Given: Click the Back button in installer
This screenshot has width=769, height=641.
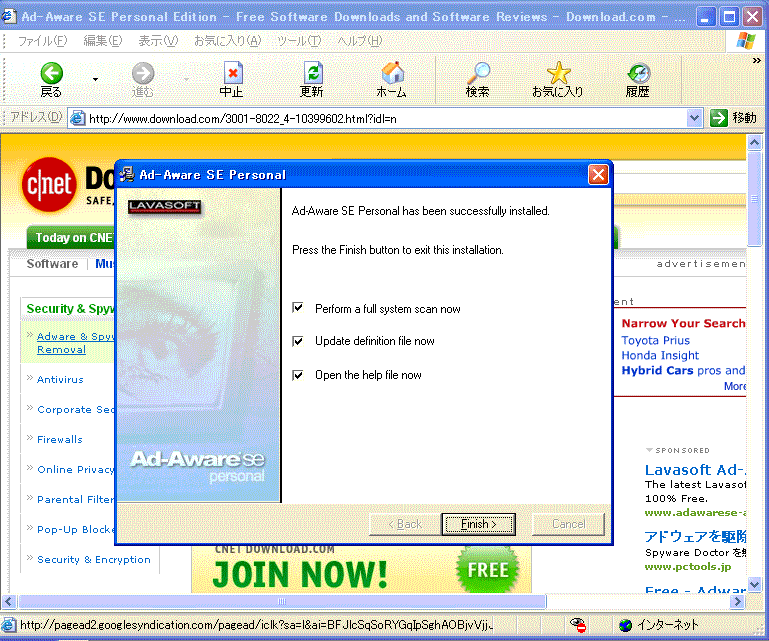Looking at the screenshot, I should coord(405,524).
